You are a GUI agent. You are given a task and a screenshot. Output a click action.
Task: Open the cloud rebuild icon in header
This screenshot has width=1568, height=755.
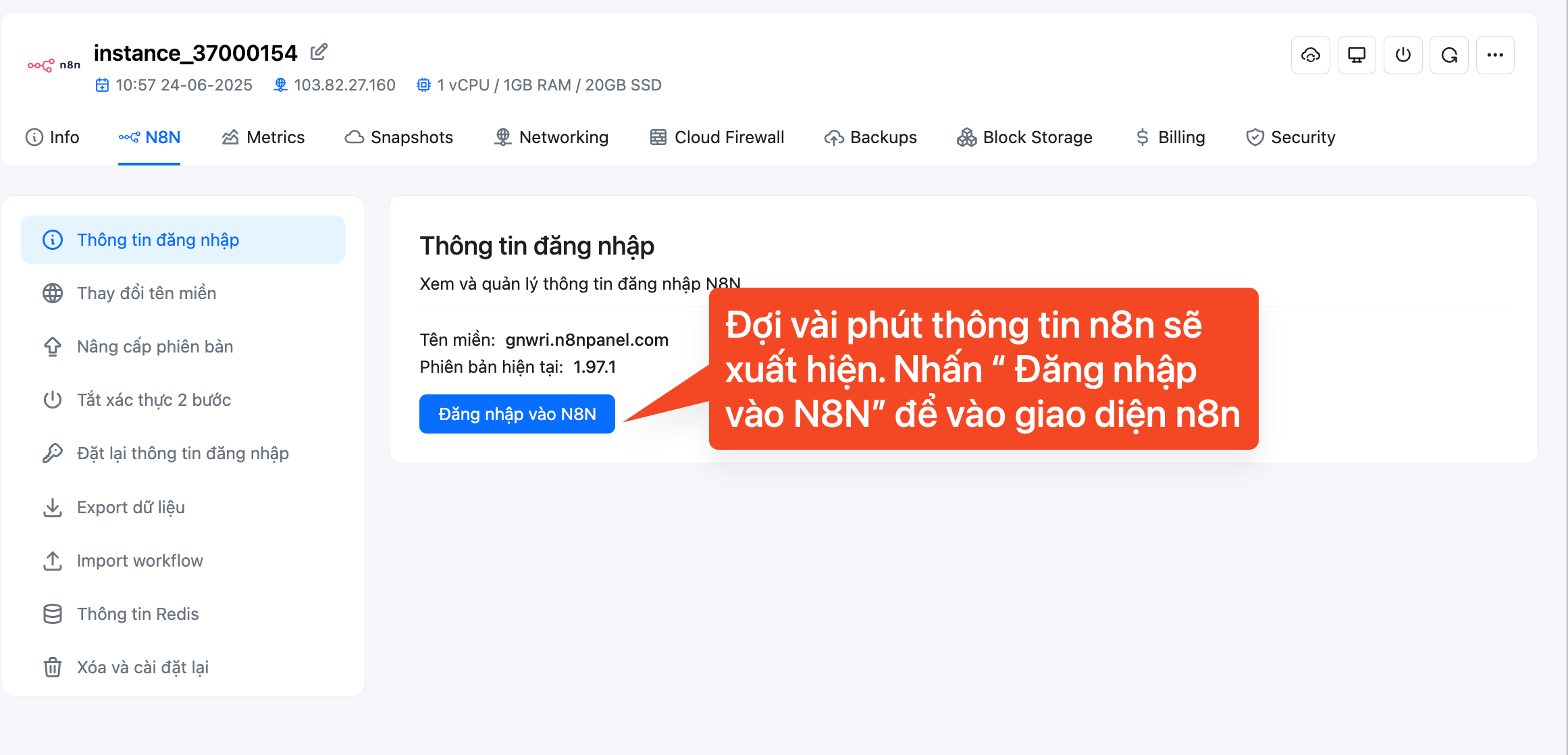(1311, 55)
